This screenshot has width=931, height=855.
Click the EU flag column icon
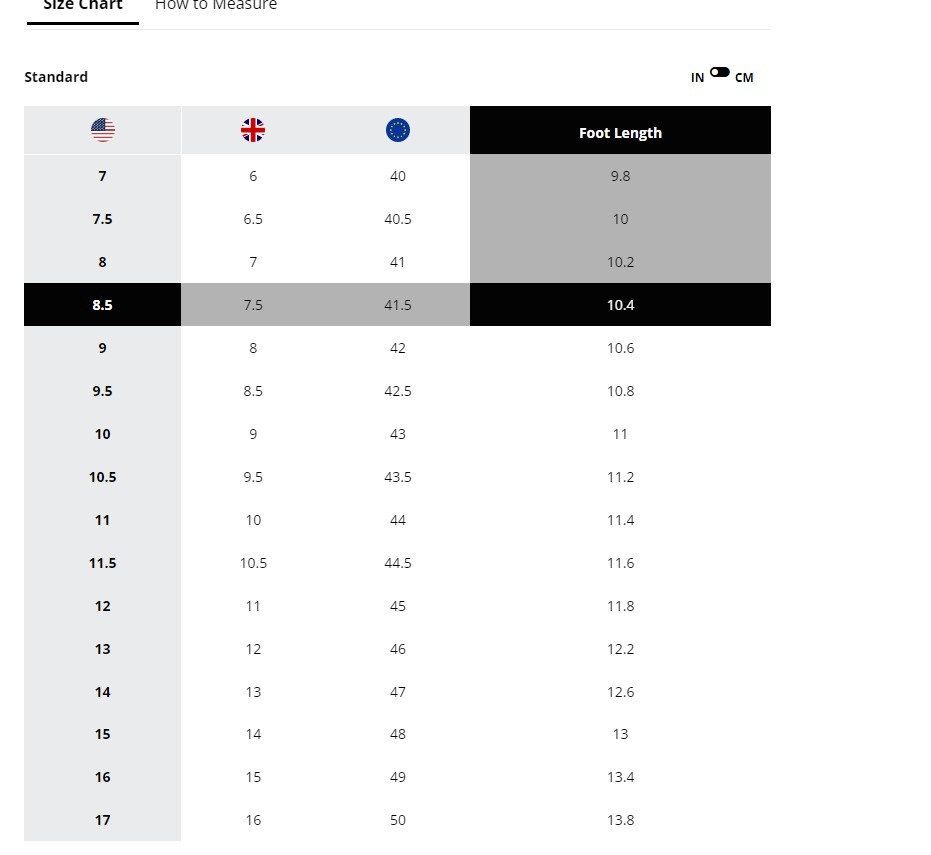(x=398, y=130)
